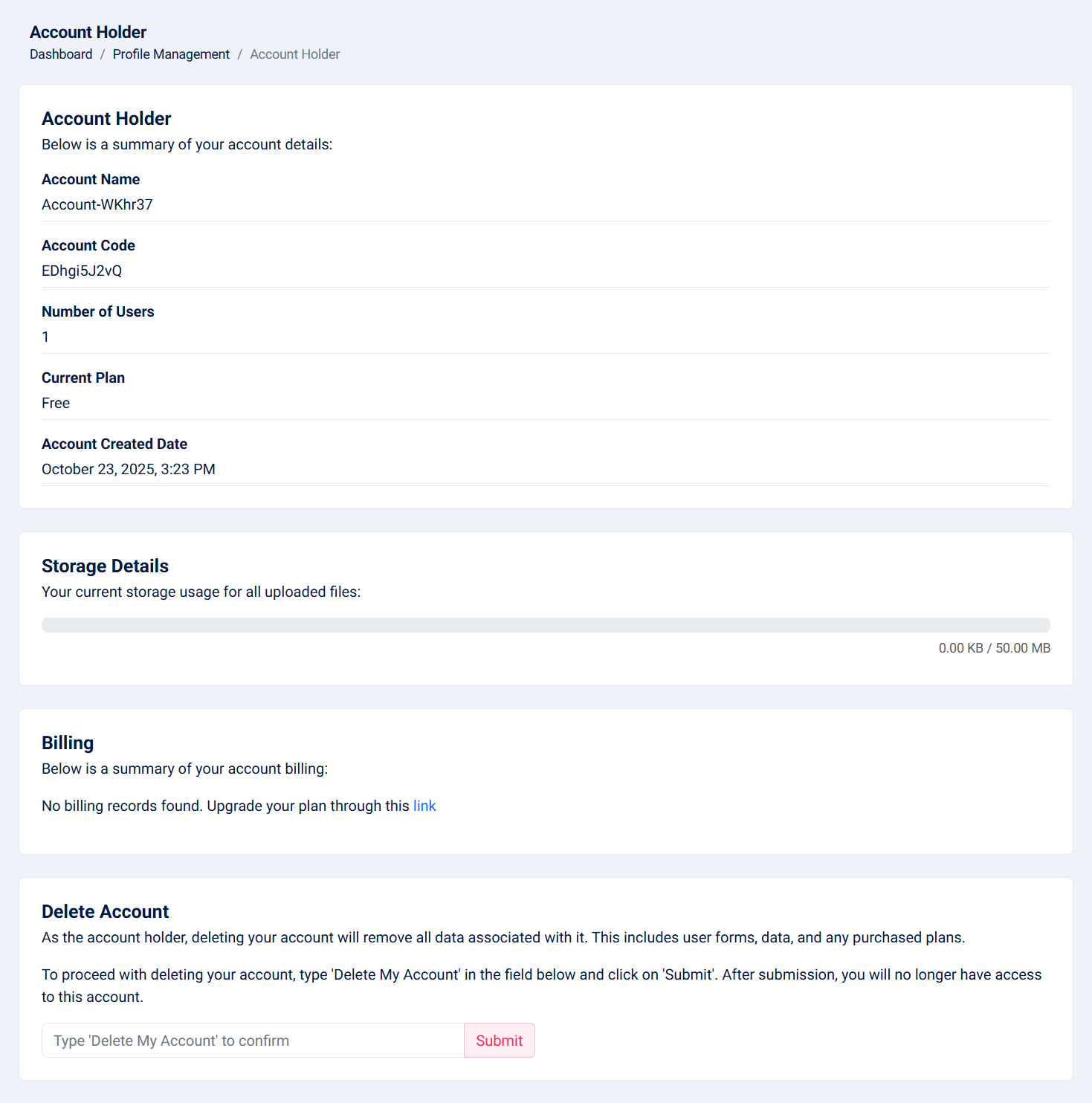Select the account name value Account-WKhr37

[x=97, y=204]
